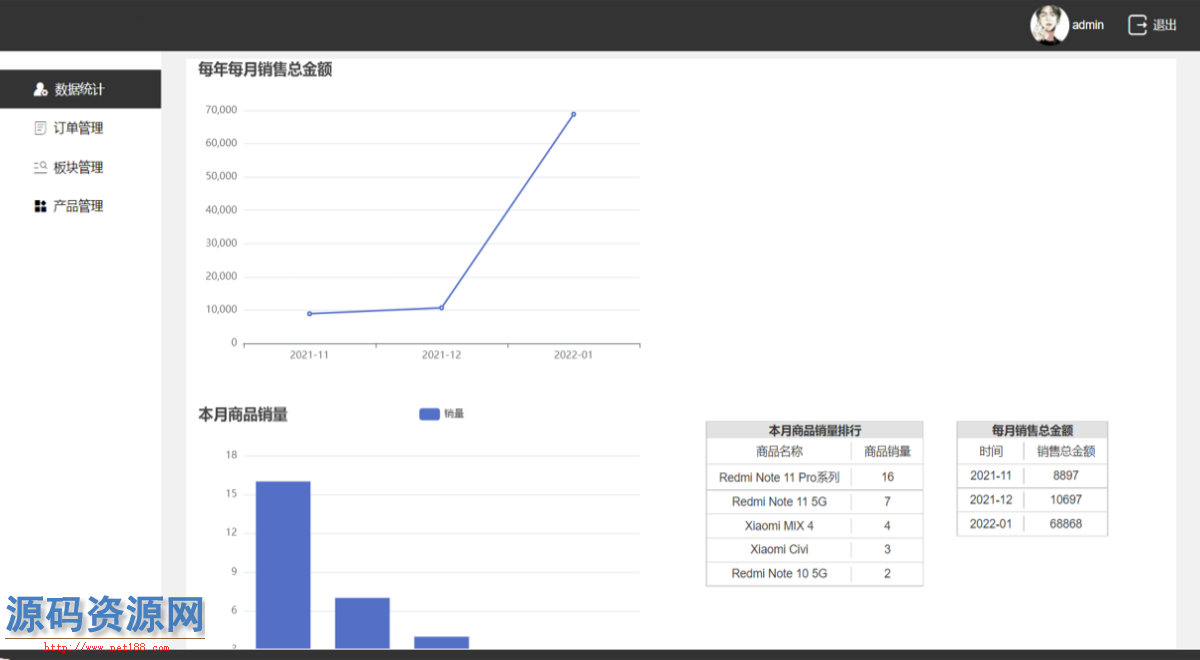Image resolution: width=1200 pixels, height=660 pixels.
Task: Click the 商品销量 column header
Action: point(887,451)
